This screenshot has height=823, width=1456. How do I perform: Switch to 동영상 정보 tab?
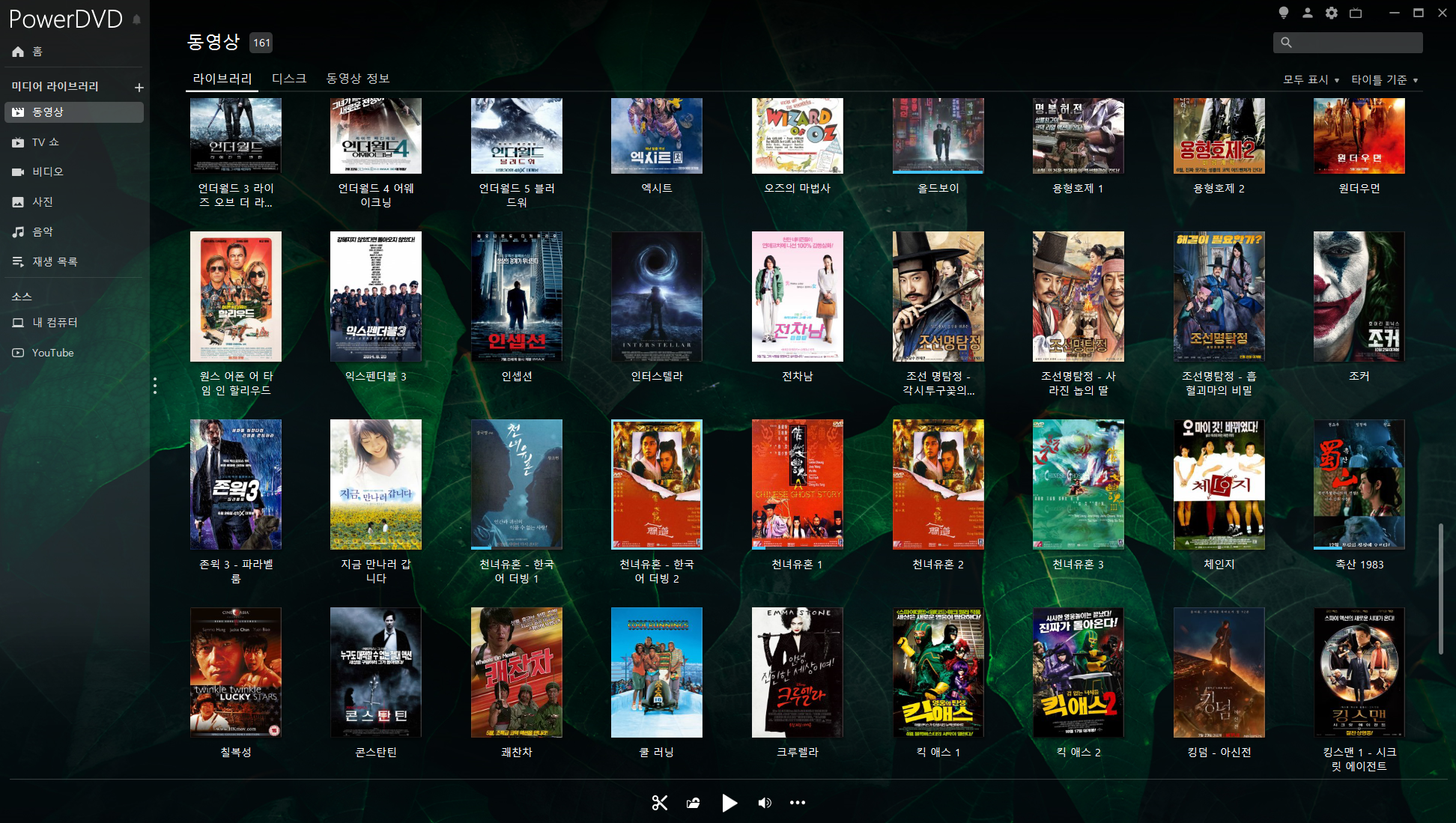(358, 79)
